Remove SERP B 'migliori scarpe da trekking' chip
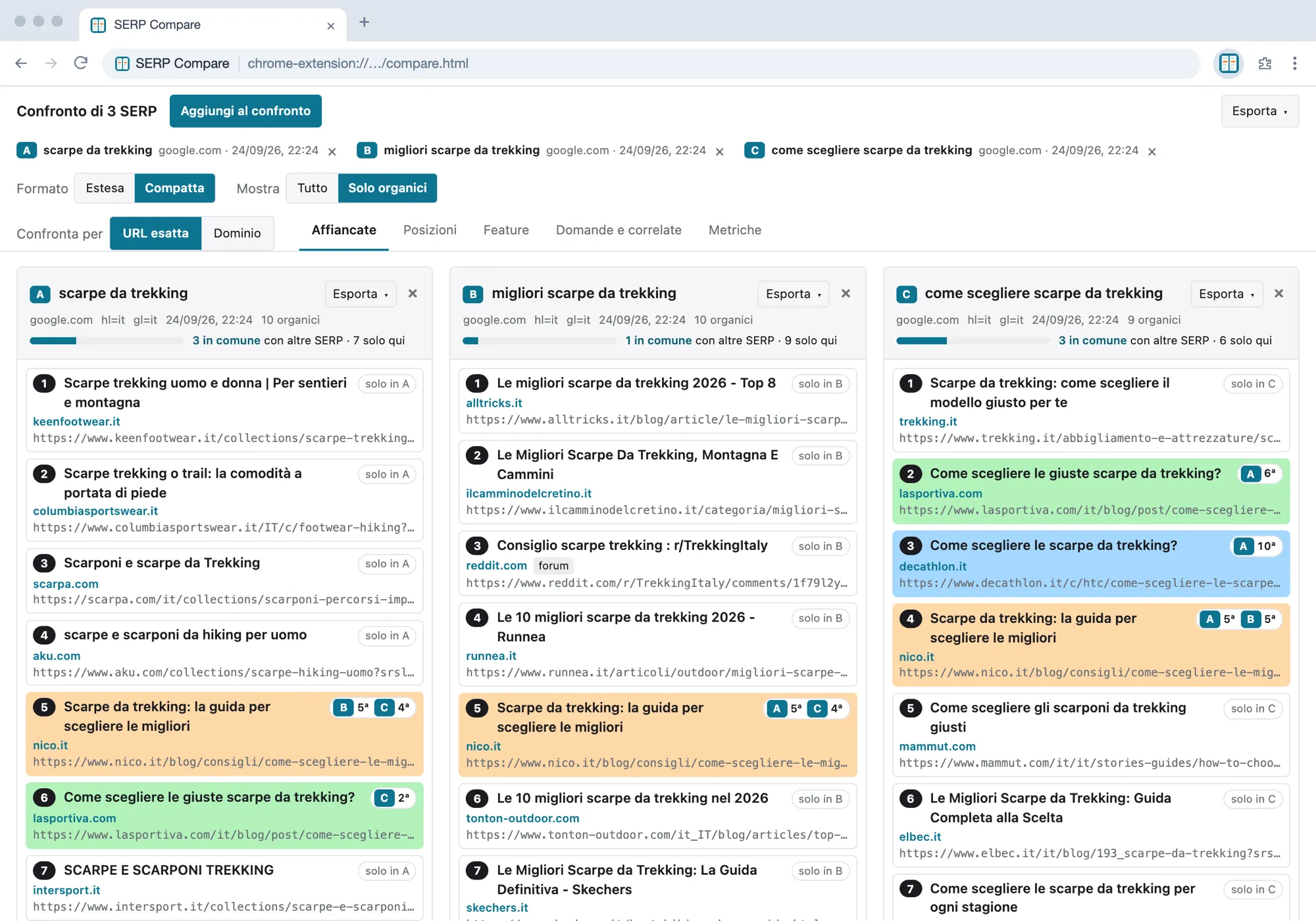Screen dimensions: 1316x921 point(720,151)
